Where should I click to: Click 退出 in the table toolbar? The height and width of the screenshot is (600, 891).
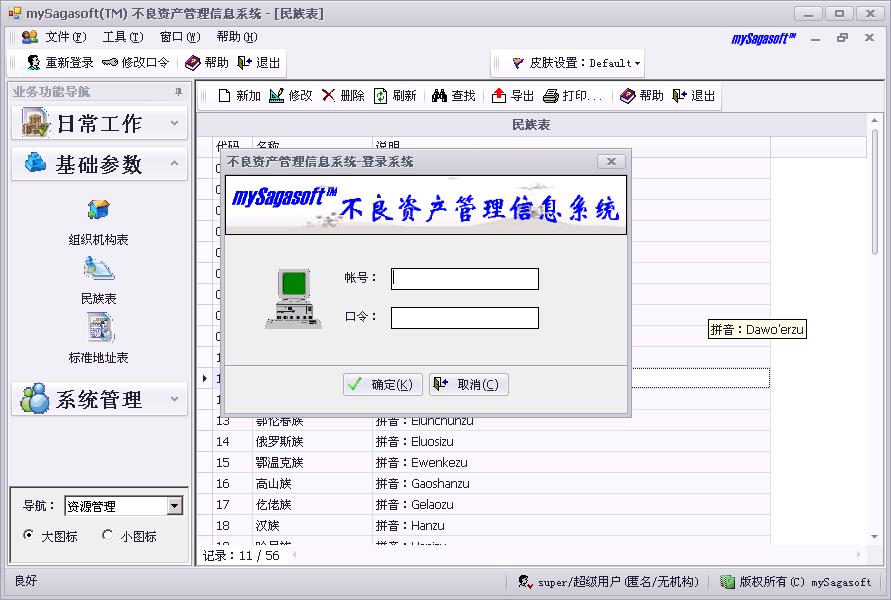point(694,95)
